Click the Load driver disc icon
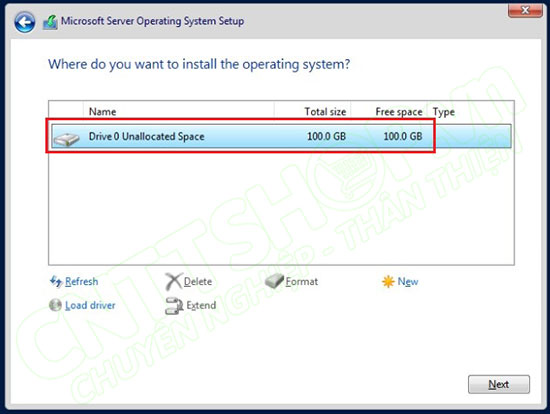The height and width of the screenshot is (414, 550). (x=55, y=305)
